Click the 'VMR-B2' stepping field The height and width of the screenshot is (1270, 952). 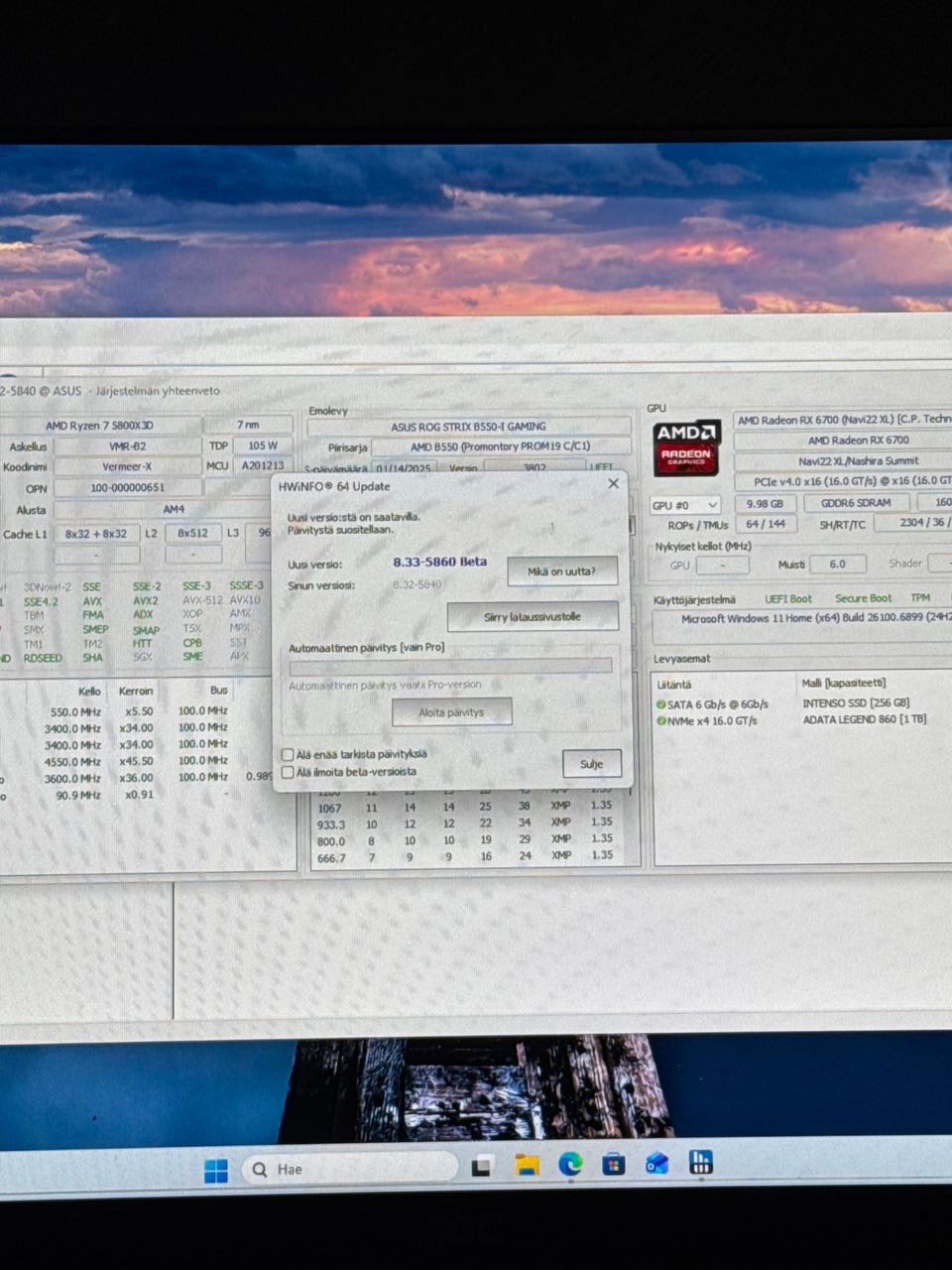point(127,446)
